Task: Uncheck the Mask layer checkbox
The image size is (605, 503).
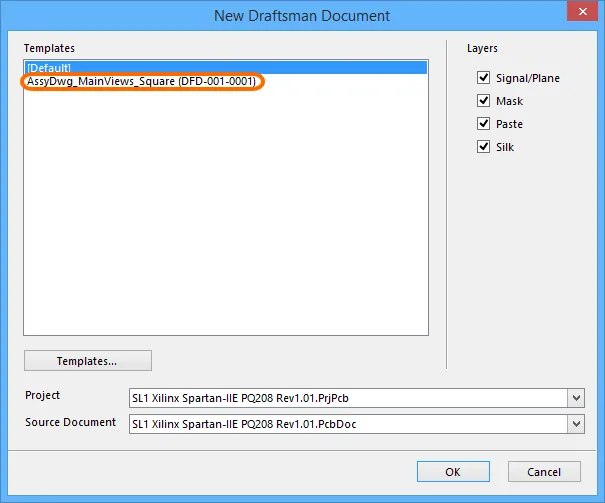Action: (x=483, y=101)
